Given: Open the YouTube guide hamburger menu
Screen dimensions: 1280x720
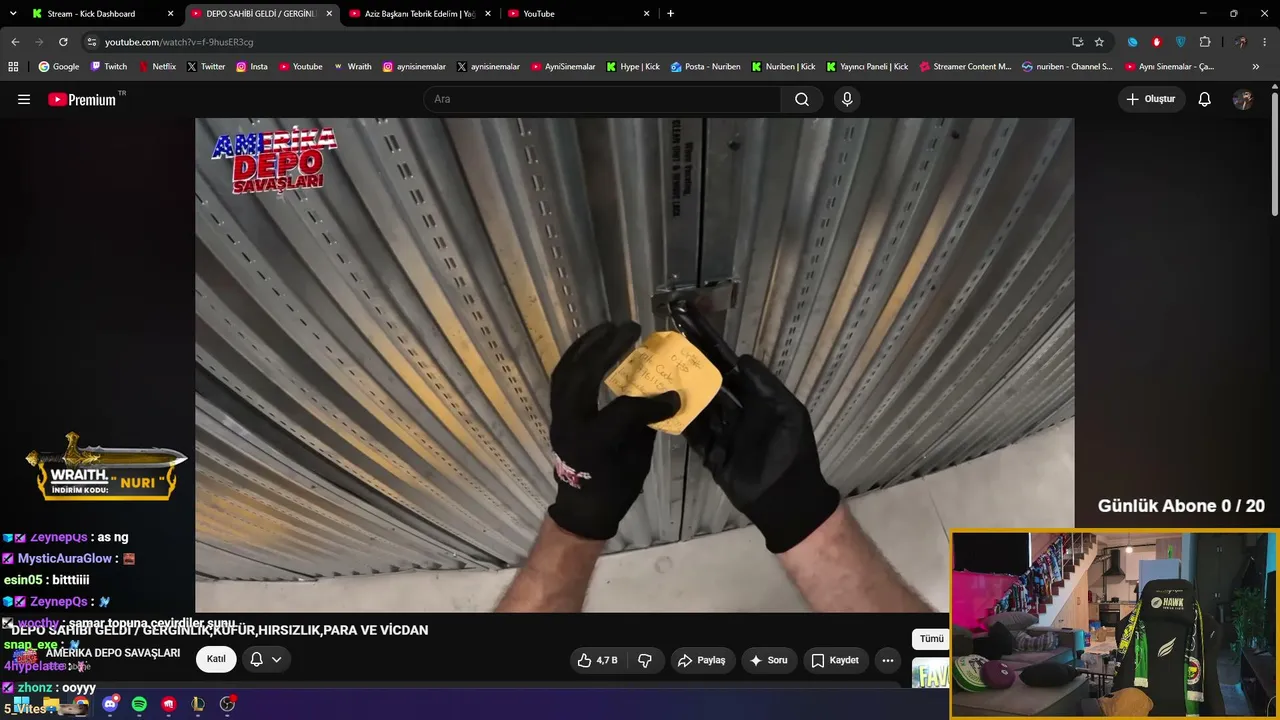Looking at the screenshot, I should (x=24, y=99).
